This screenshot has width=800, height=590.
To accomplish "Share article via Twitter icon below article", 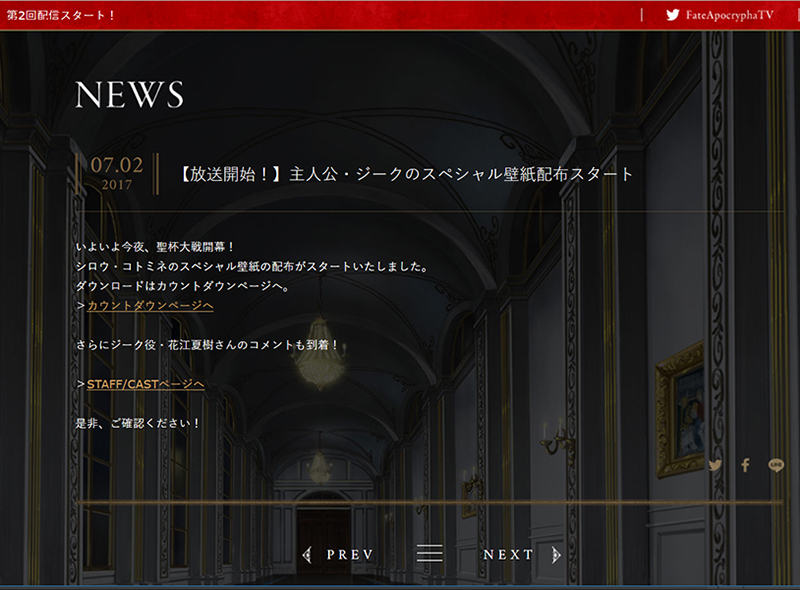I will coord(714,465).
